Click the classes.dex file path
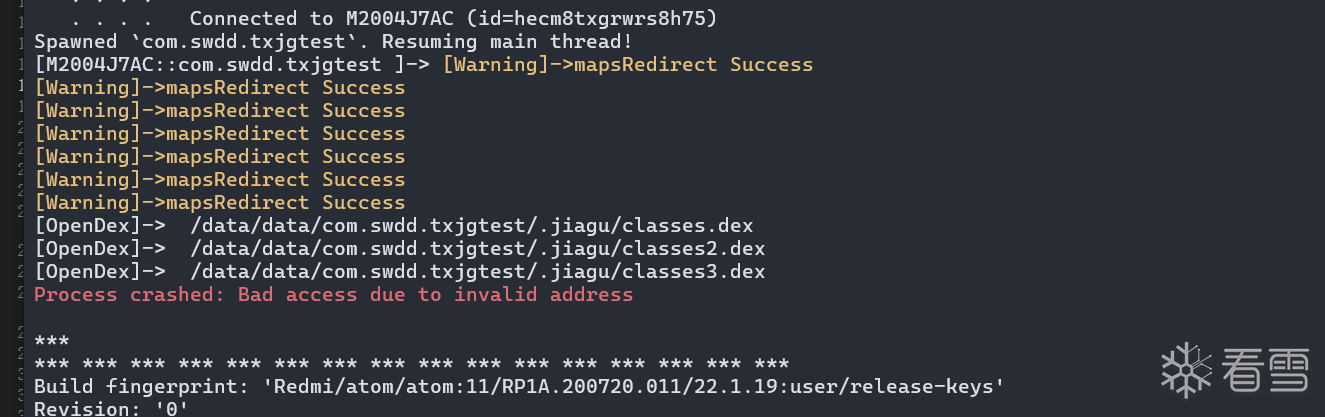Screen dimensions: 1325x417 (471, 225)
